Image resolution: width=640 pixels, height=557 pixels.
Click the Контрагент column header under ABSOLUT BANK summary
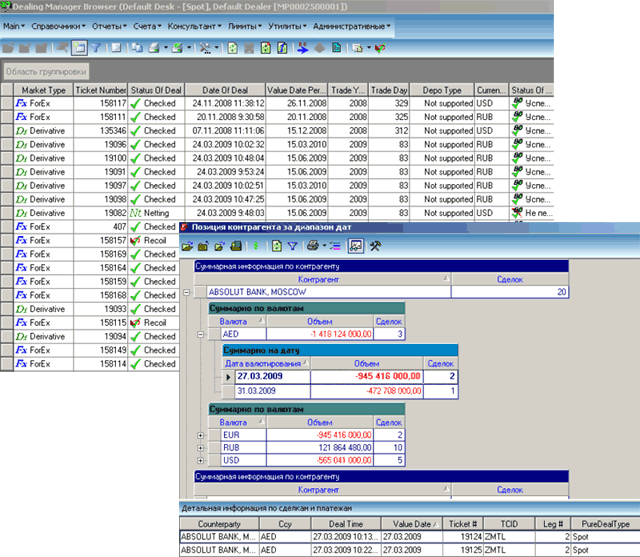(322, 280)
